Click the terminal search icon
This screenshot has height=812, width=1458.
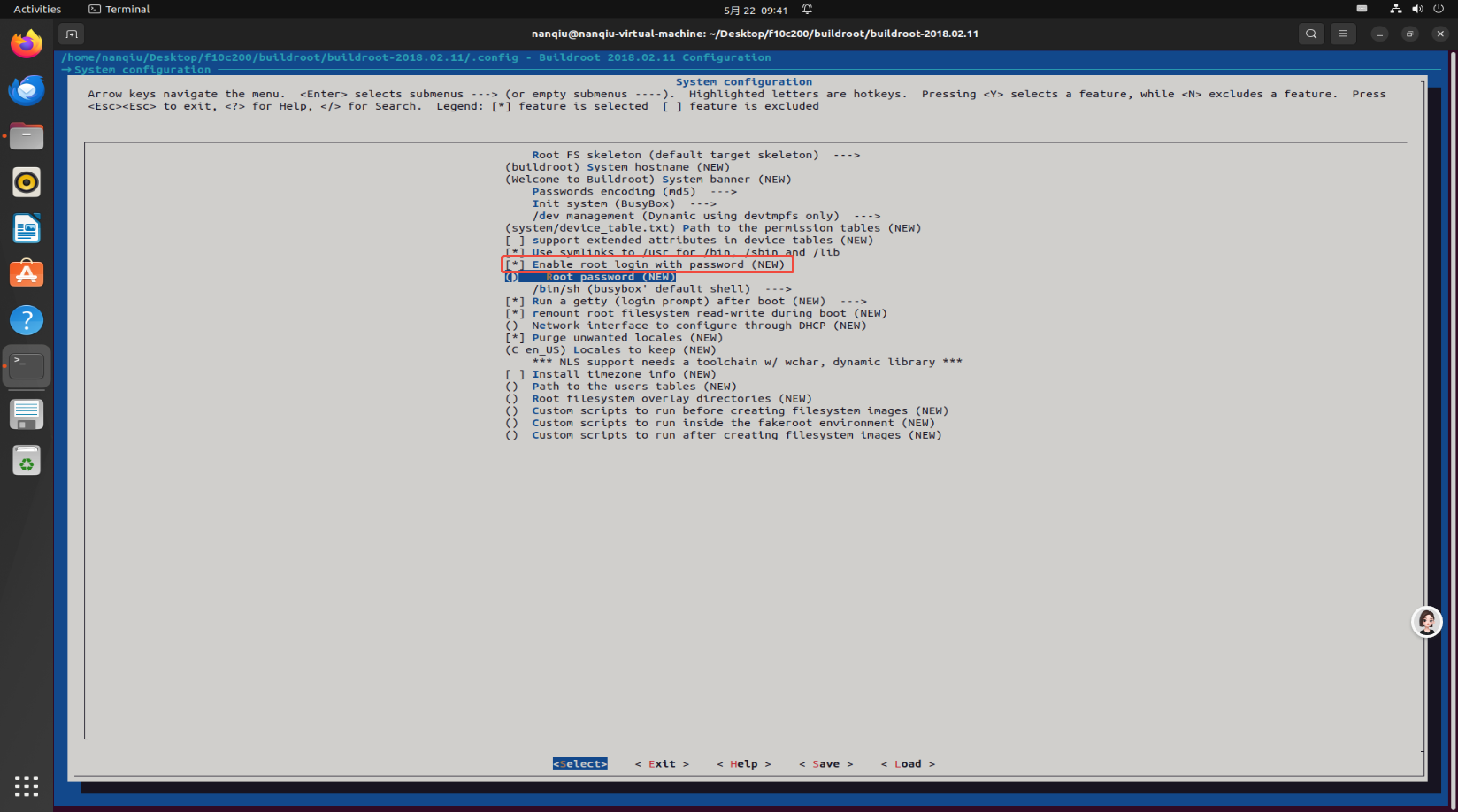tap(1311, 34)
